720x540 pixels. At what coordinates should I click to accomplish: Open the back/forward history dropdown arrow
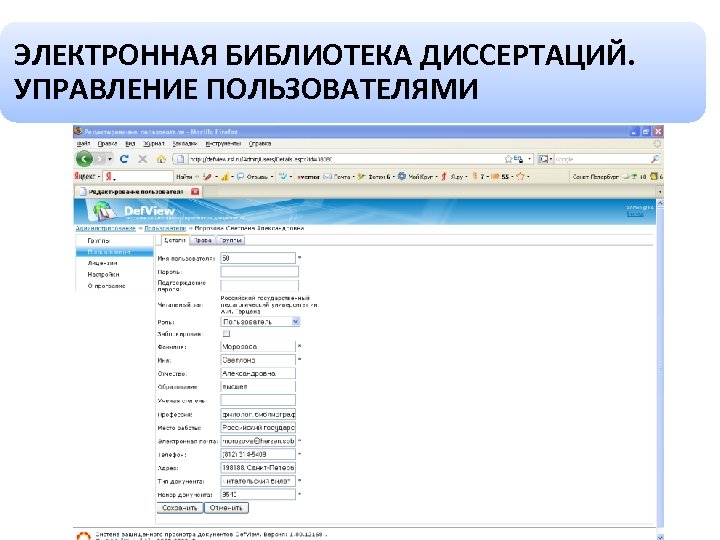tap(110, 159)
